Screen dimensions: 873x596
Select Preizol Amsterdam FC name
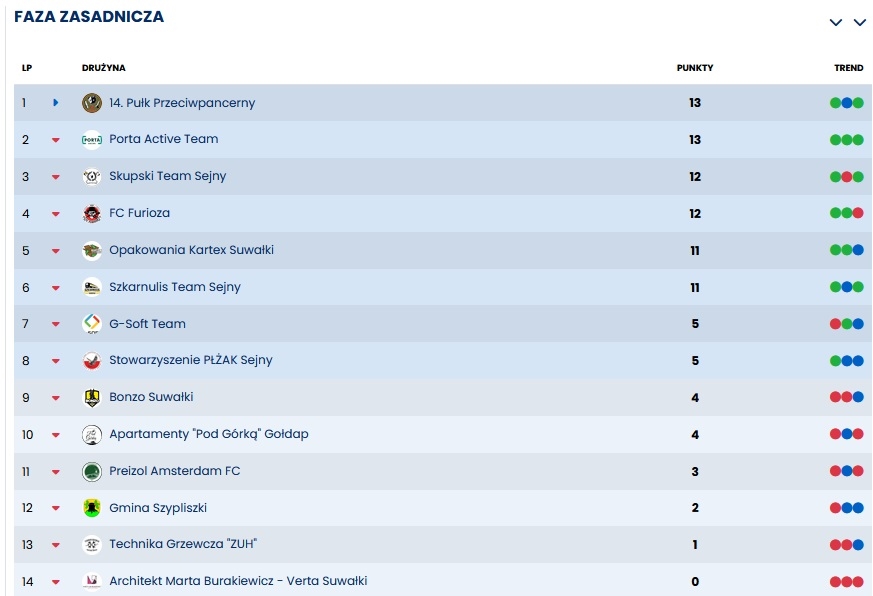(175, 471)
